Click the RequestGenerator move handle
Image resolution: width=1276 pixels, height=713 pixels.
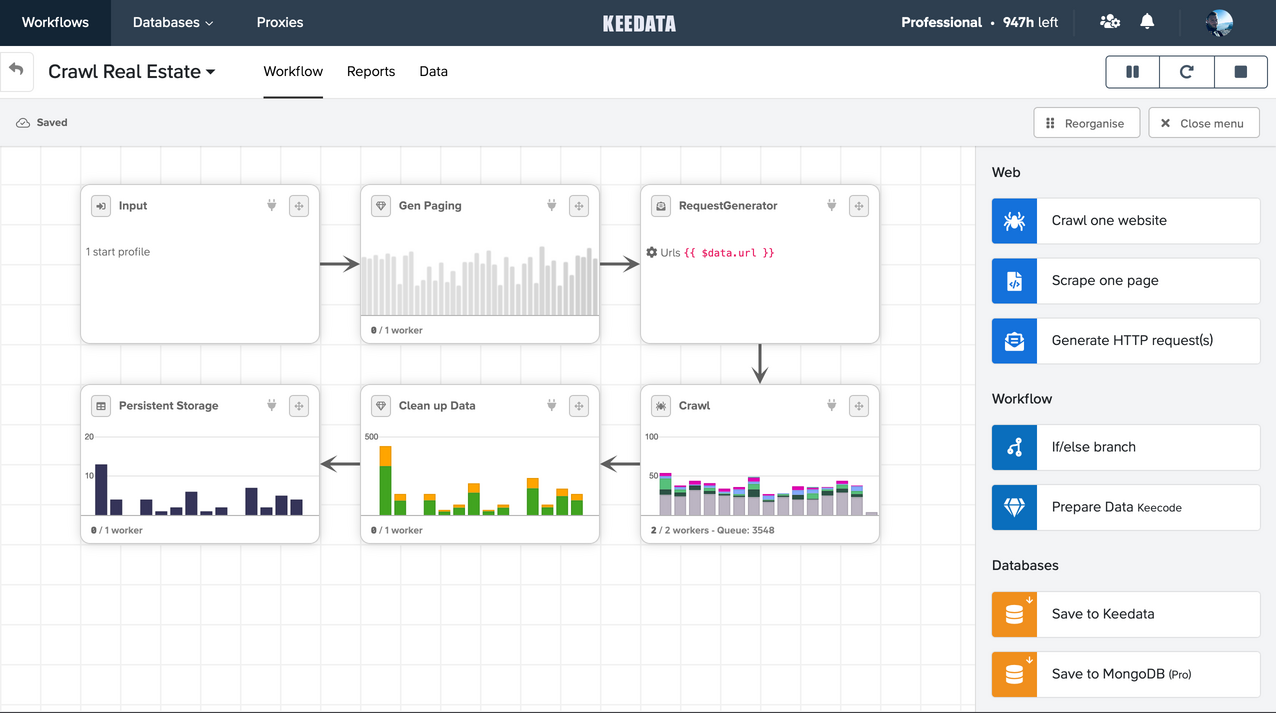tap(859, 206)
